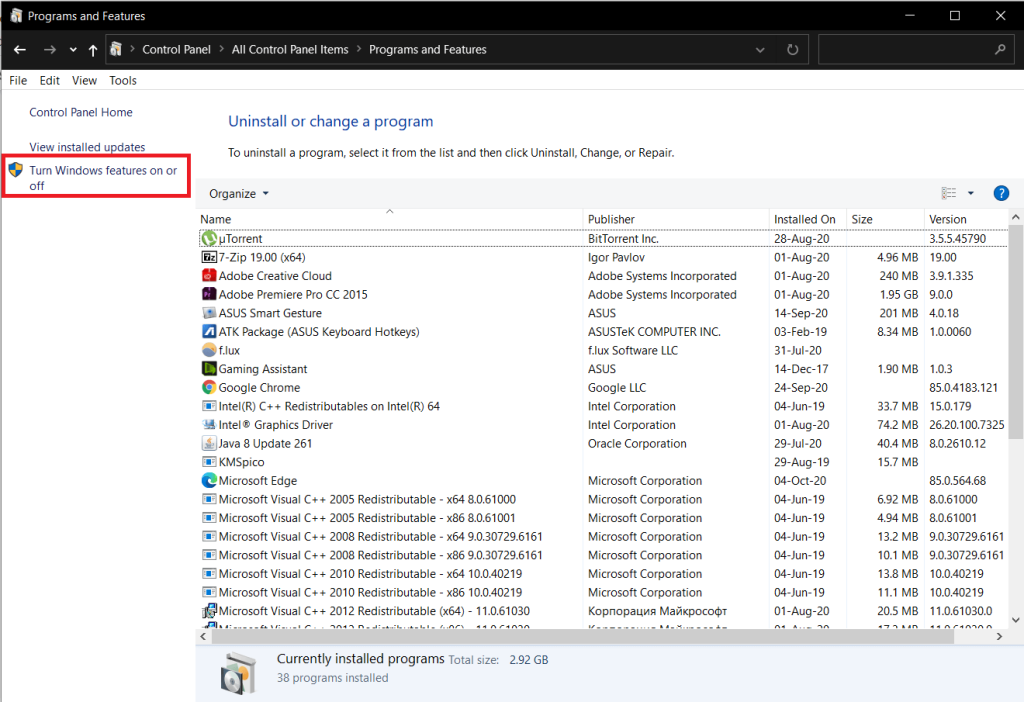Click the vertical scrollbar up arrow
1024x702 pixels.
(1016, 217)
